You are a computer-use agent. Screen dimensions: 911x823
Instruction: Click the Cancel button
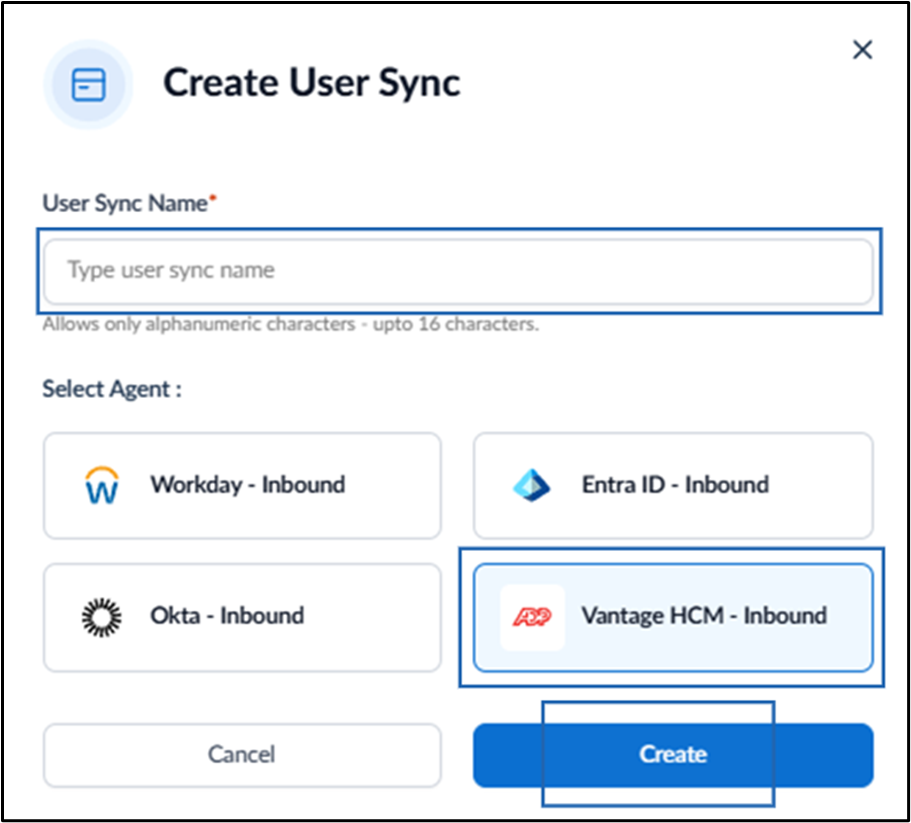[x=242, y=754]
